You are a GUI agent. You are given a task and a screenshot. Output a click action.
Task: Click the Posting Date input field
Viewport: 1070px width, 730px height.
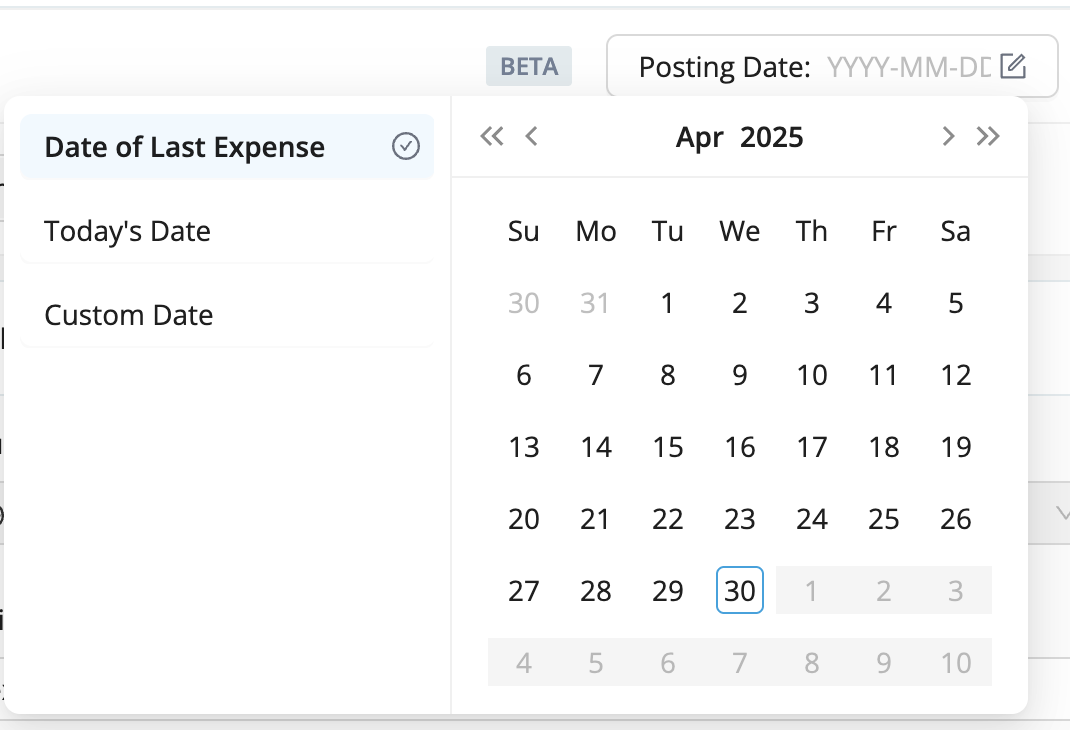pos(906,67)
